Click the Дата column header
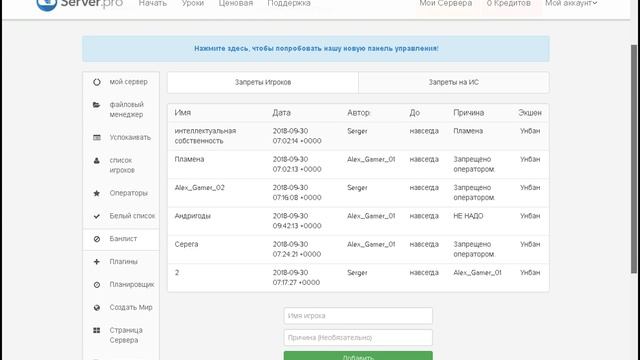 pos(281,113)
